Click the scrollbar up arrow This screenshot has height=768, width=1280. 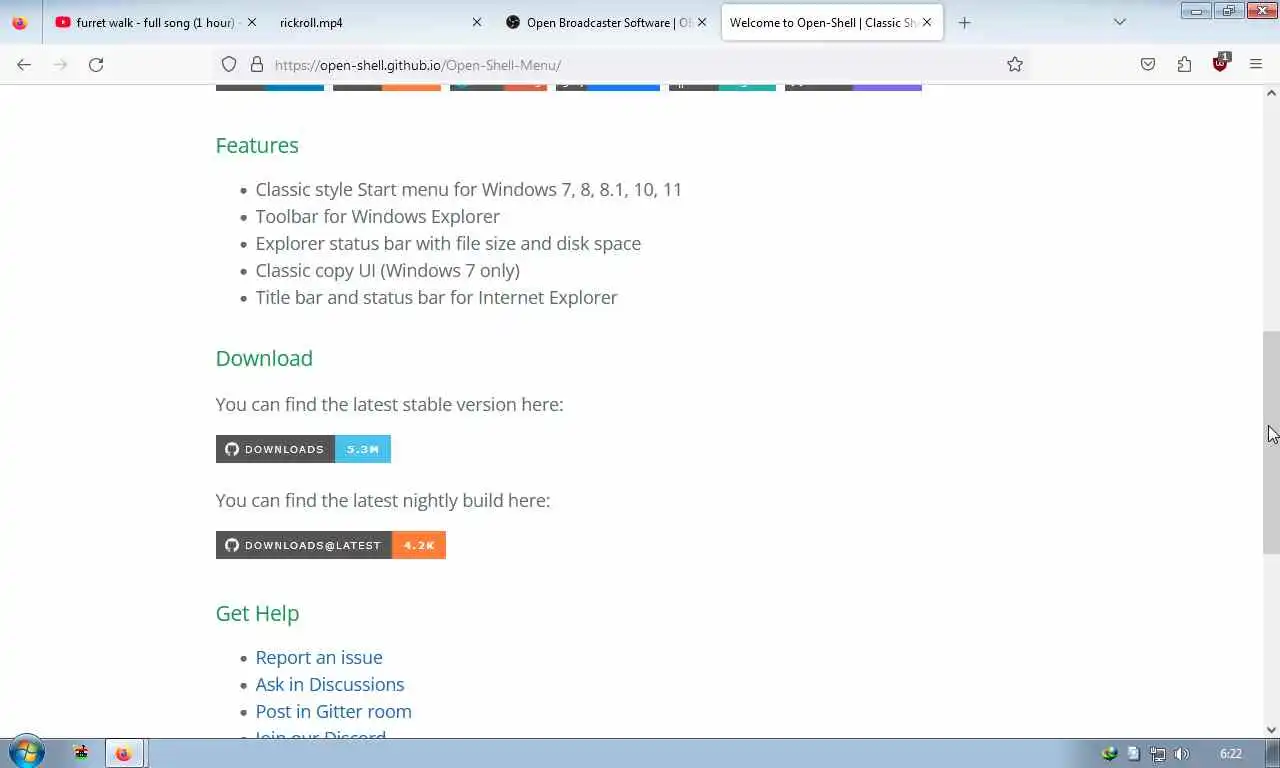1271,93
